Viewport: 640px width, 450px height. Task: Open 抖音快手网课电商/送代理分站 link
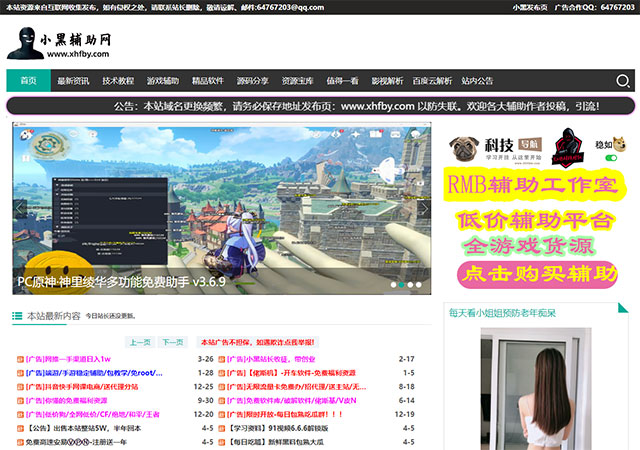pos(82,387)
